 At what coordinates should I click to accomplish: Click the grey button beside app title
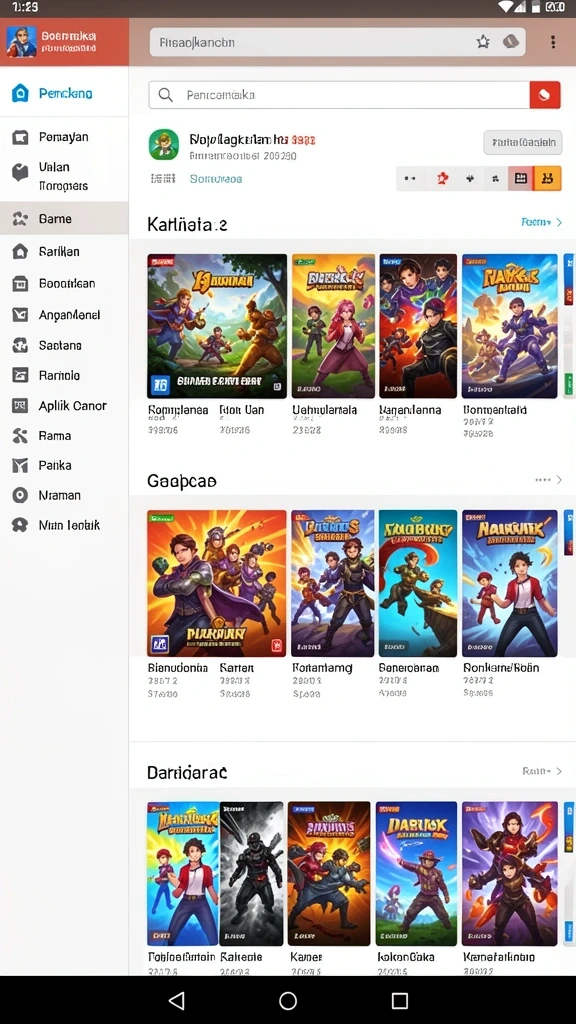point(522,142)
